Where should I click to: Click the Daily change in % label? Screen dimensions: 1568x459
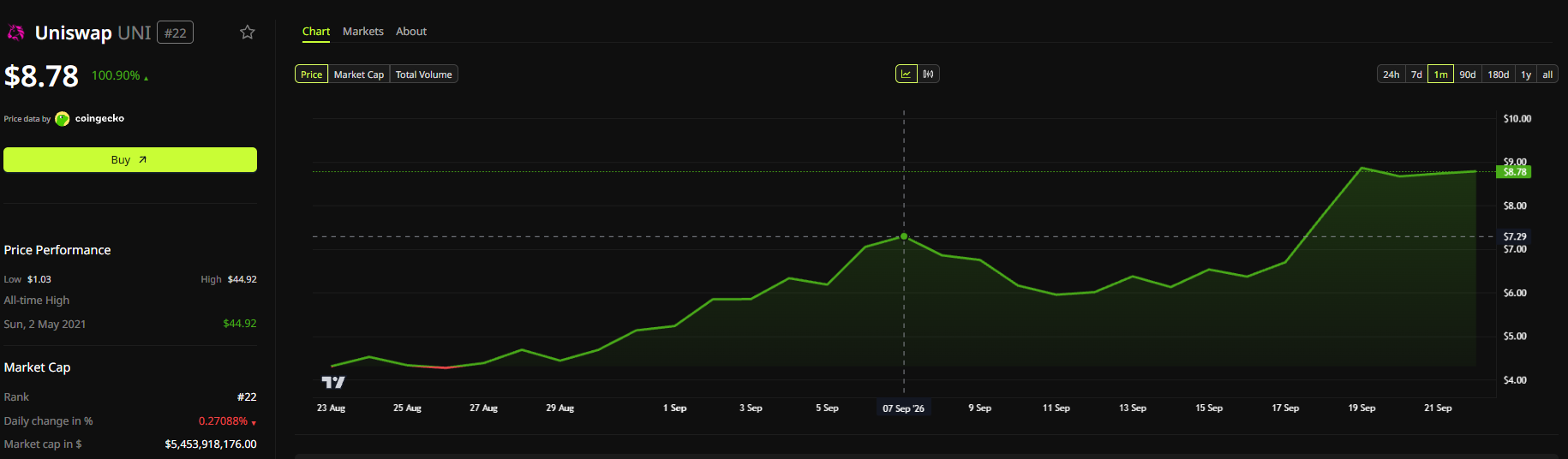click(49, 421)
